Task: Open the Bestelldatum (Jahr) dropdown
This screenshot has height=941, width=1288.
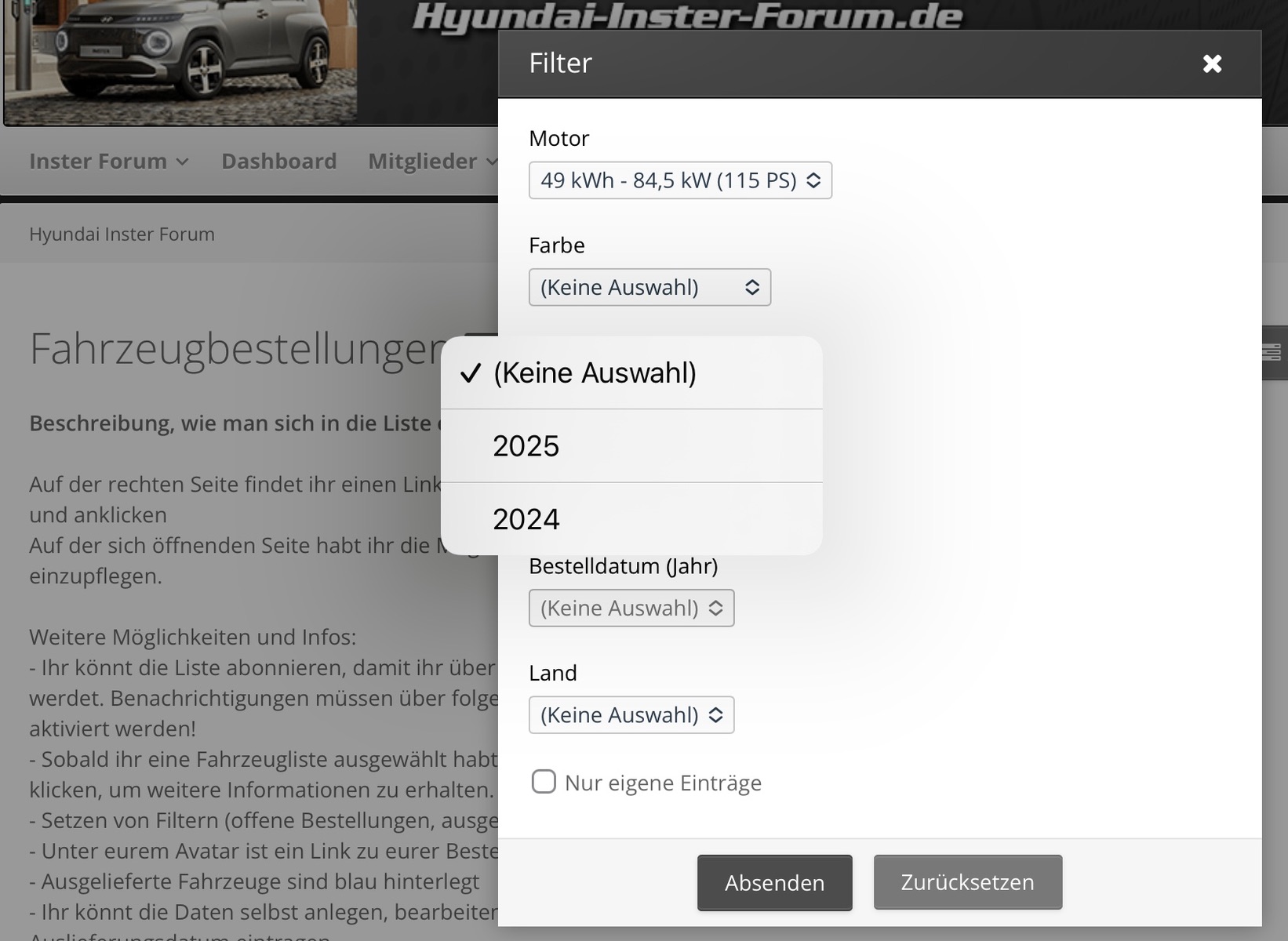Action: [x=631, y=608]
